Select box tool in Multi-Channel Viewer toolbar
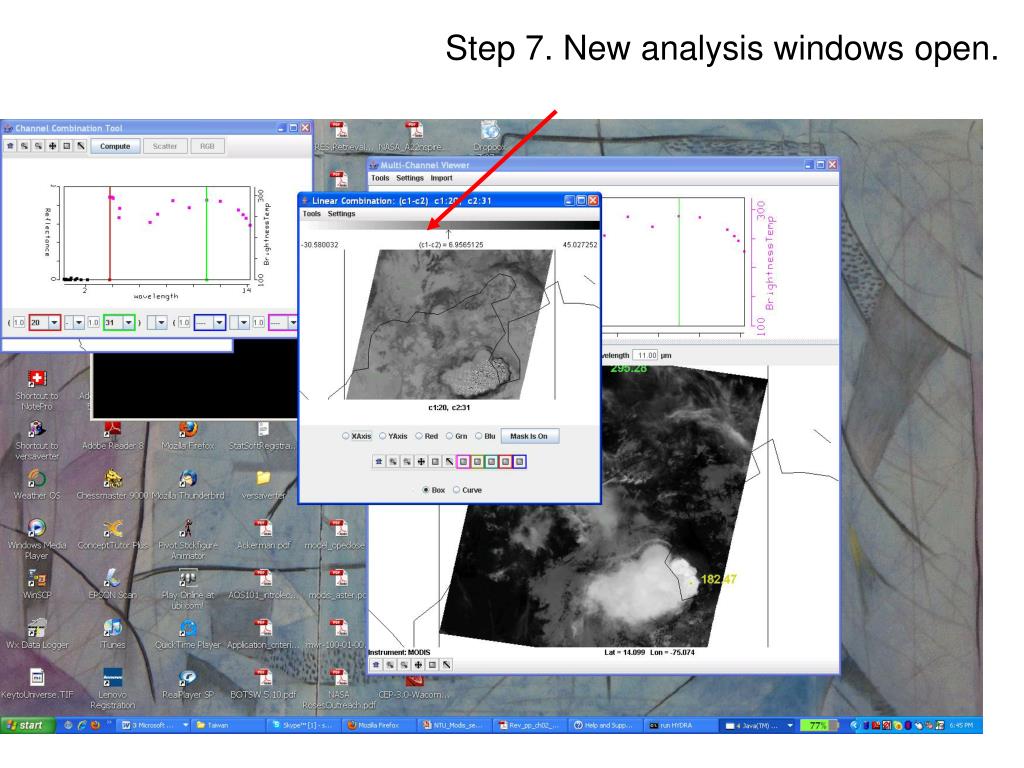This screenshot has height=768, width=1024. pos(432,665)
